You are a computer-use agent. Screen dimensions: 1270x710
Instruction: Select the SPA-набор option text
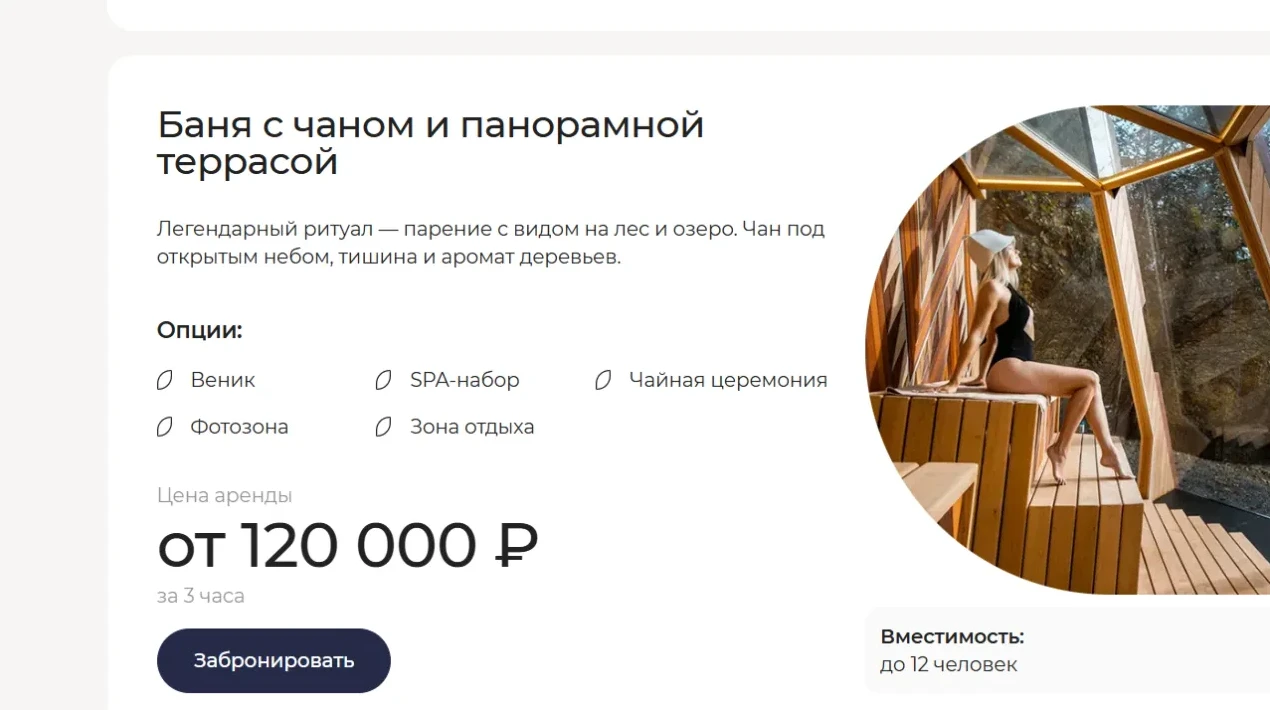coord(464,381)
